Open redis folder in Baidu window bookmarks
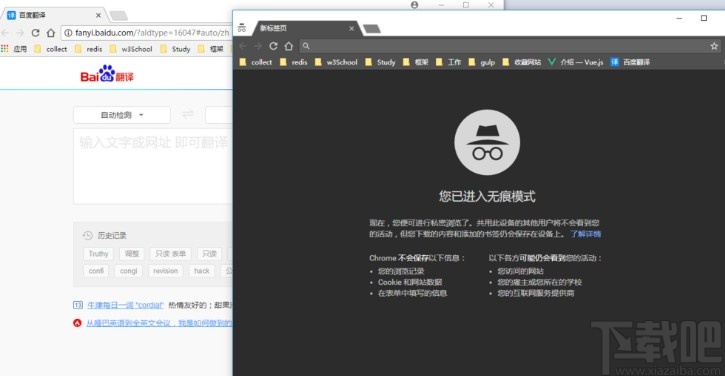The image size is (725, 376). coord(89,49)
